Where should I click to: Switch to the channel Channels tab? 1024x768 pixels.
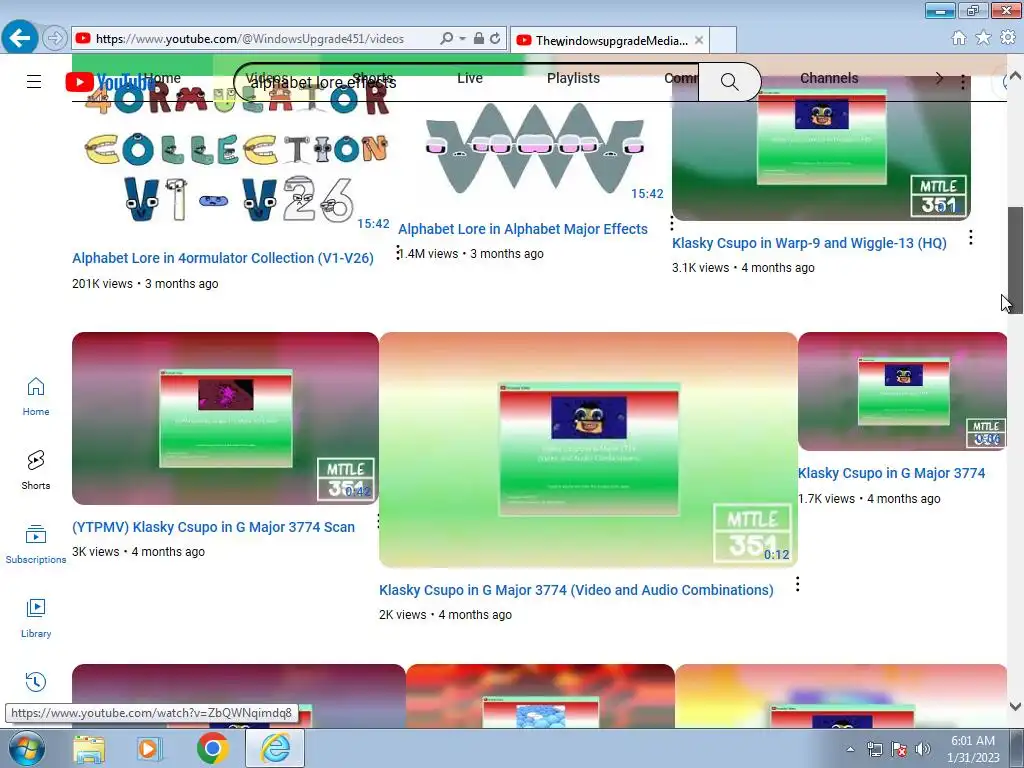tap(829, 78)
